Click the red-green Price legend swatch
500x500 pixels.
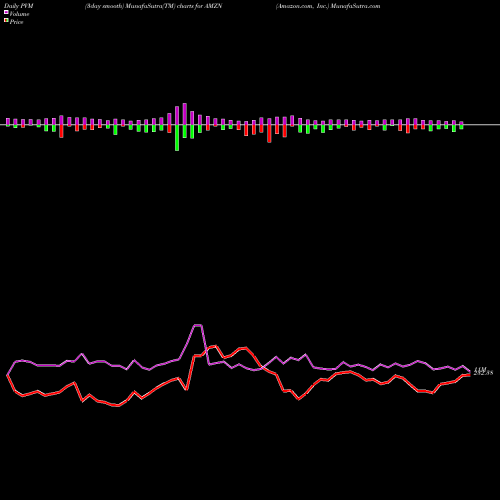pos(6,21)
